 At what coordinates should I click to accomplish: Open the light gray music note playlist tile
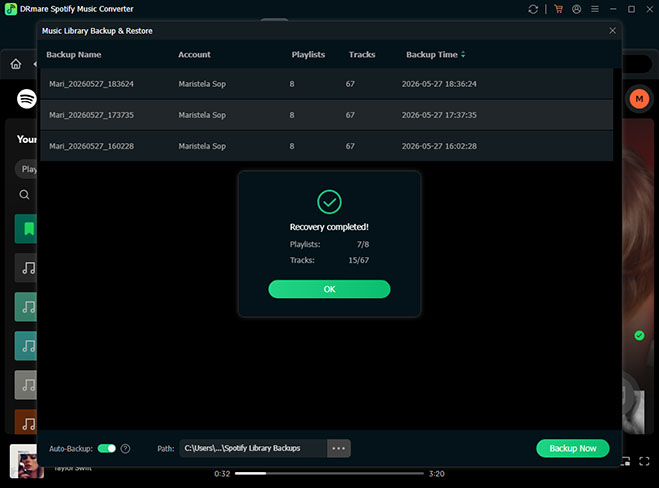26,385
